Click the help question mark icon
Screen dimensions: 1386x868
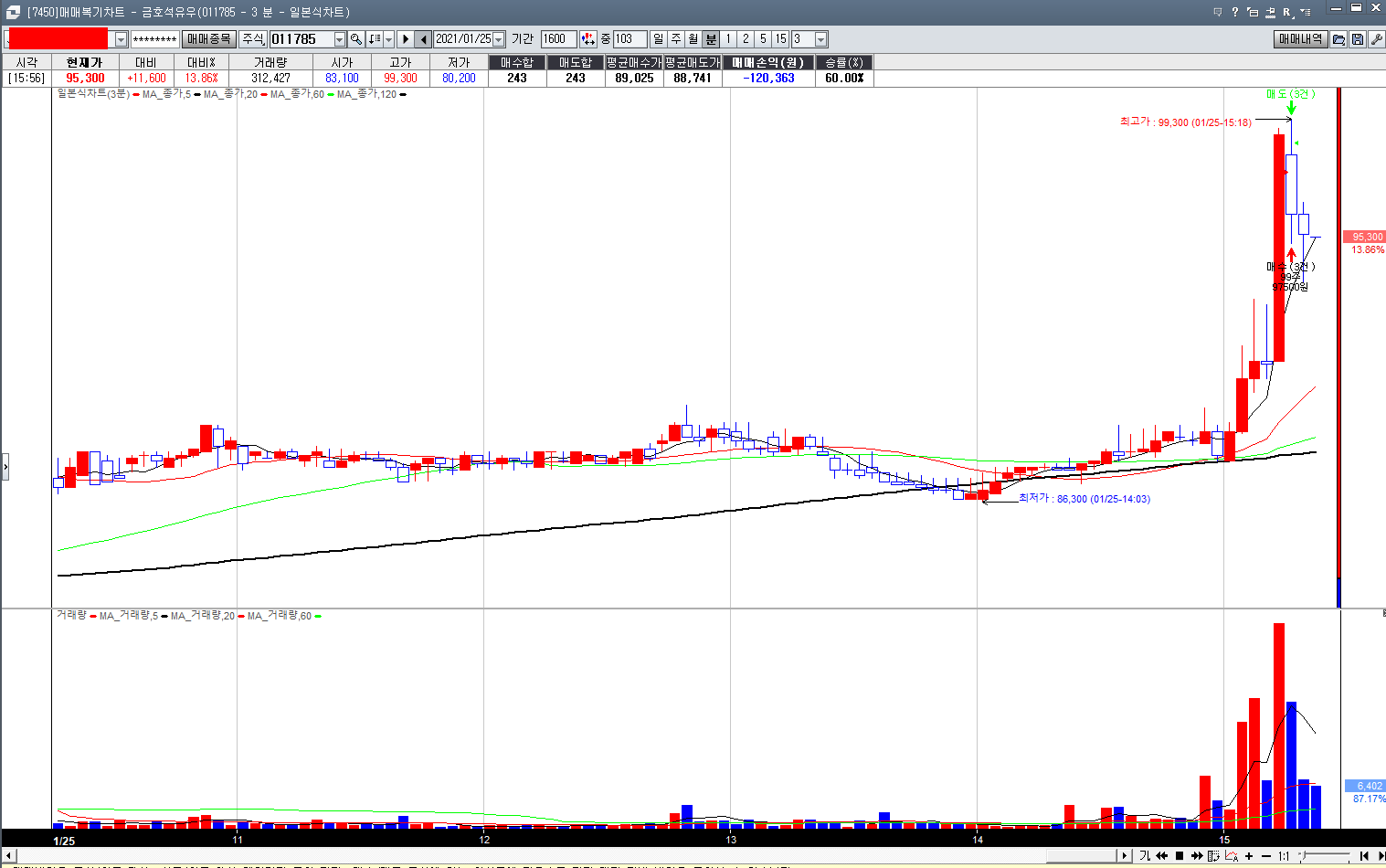pos(1234,12)
